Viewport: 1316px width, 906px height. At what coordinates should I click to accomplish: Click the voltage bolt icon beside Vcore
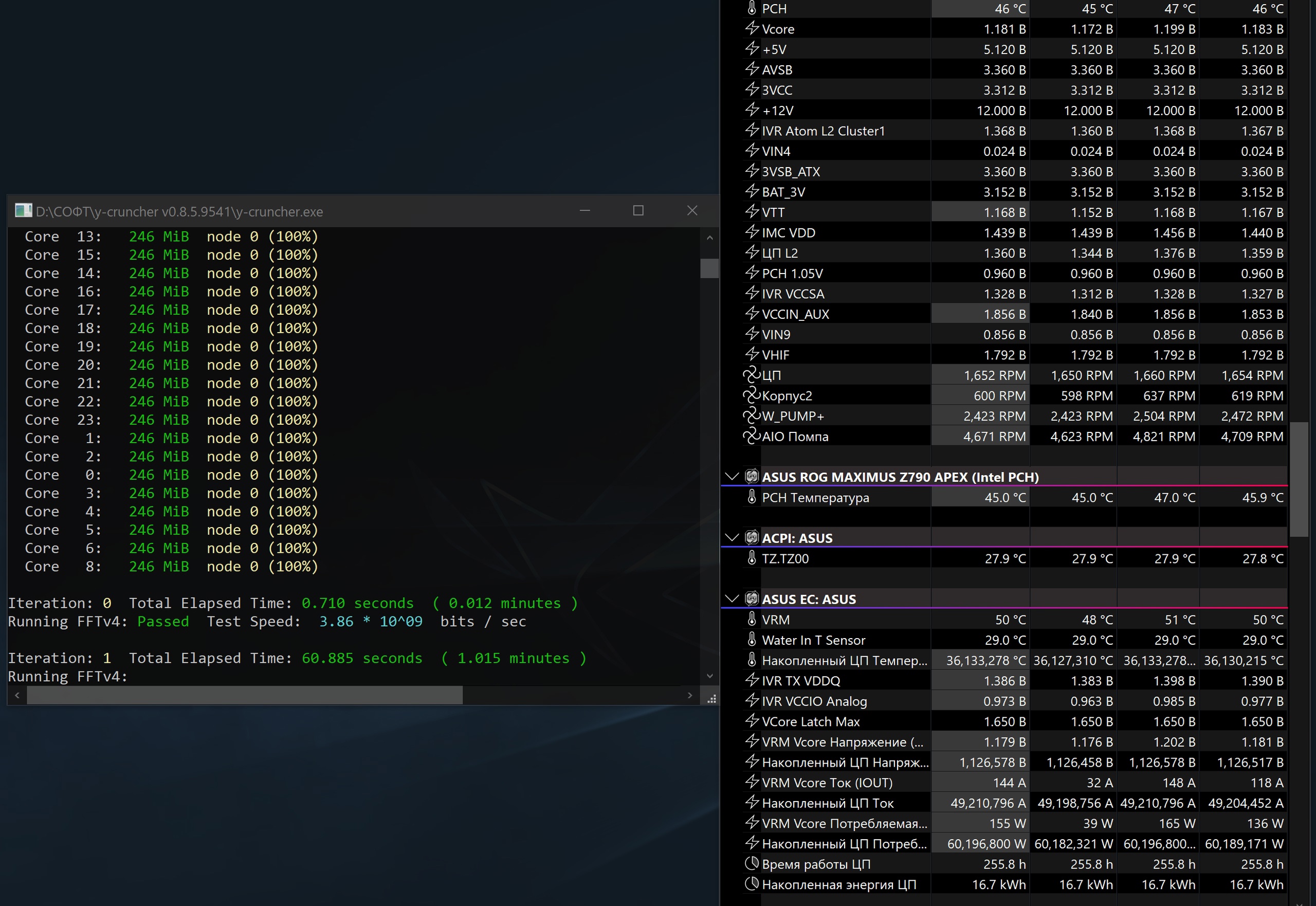tap(752, 28)
